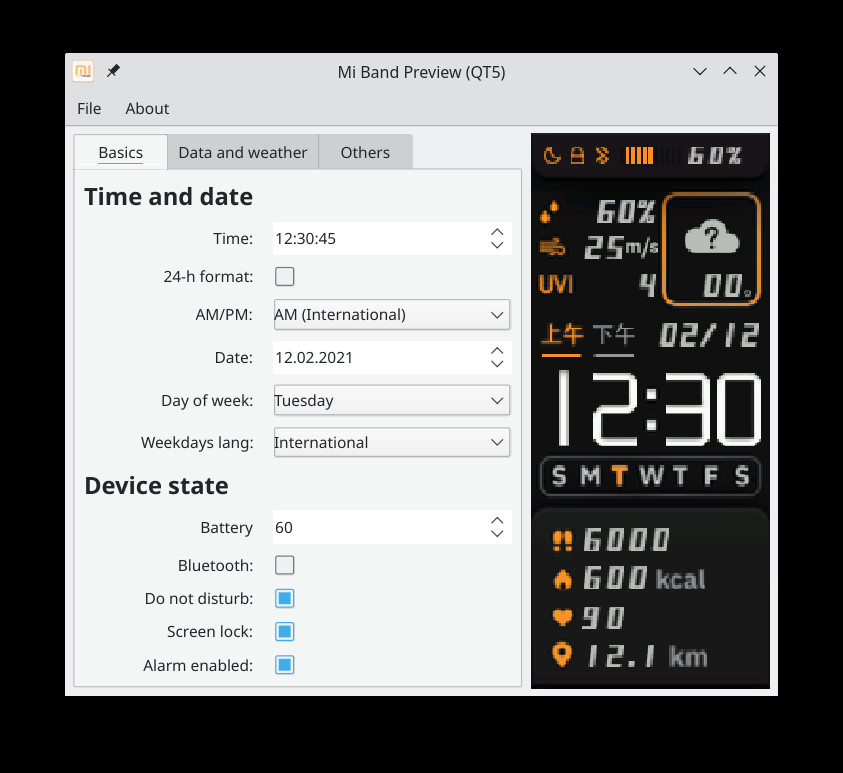Open the About menu
843x773 pixels.
(147, 109)
